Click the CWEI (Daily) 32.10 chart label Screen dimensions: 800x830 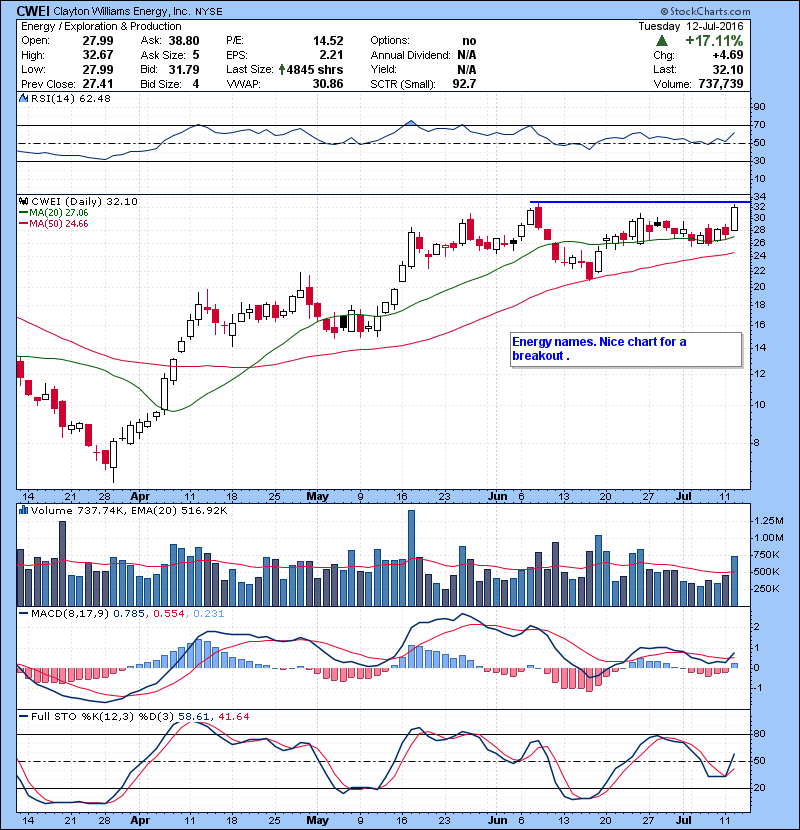(x=84, y=201)
